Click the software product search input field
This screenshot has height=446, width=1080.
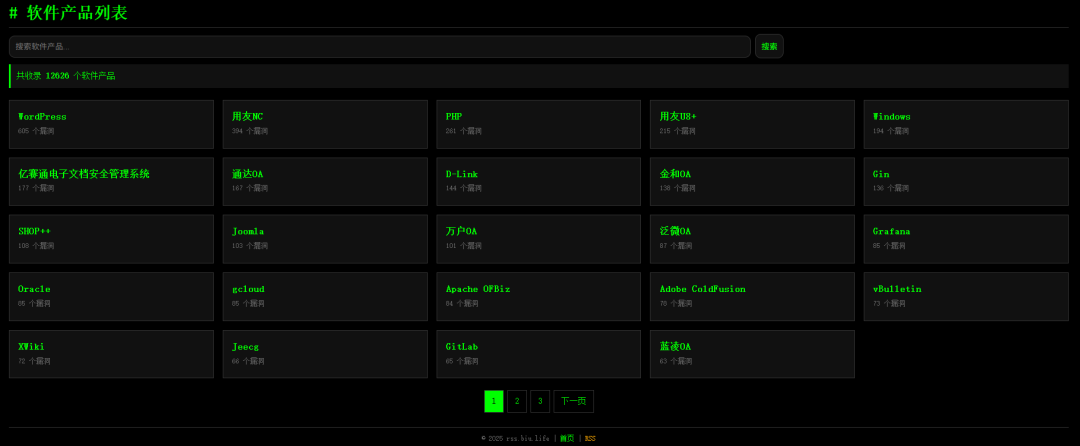click(380, 46)
